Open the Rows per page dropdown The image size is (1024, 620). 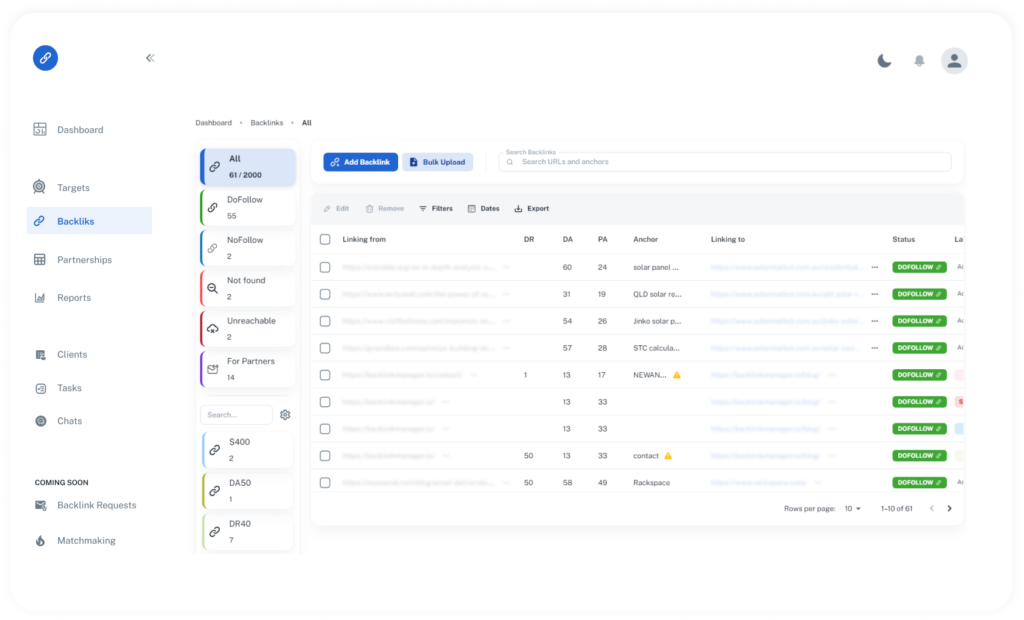pos(853,508)
